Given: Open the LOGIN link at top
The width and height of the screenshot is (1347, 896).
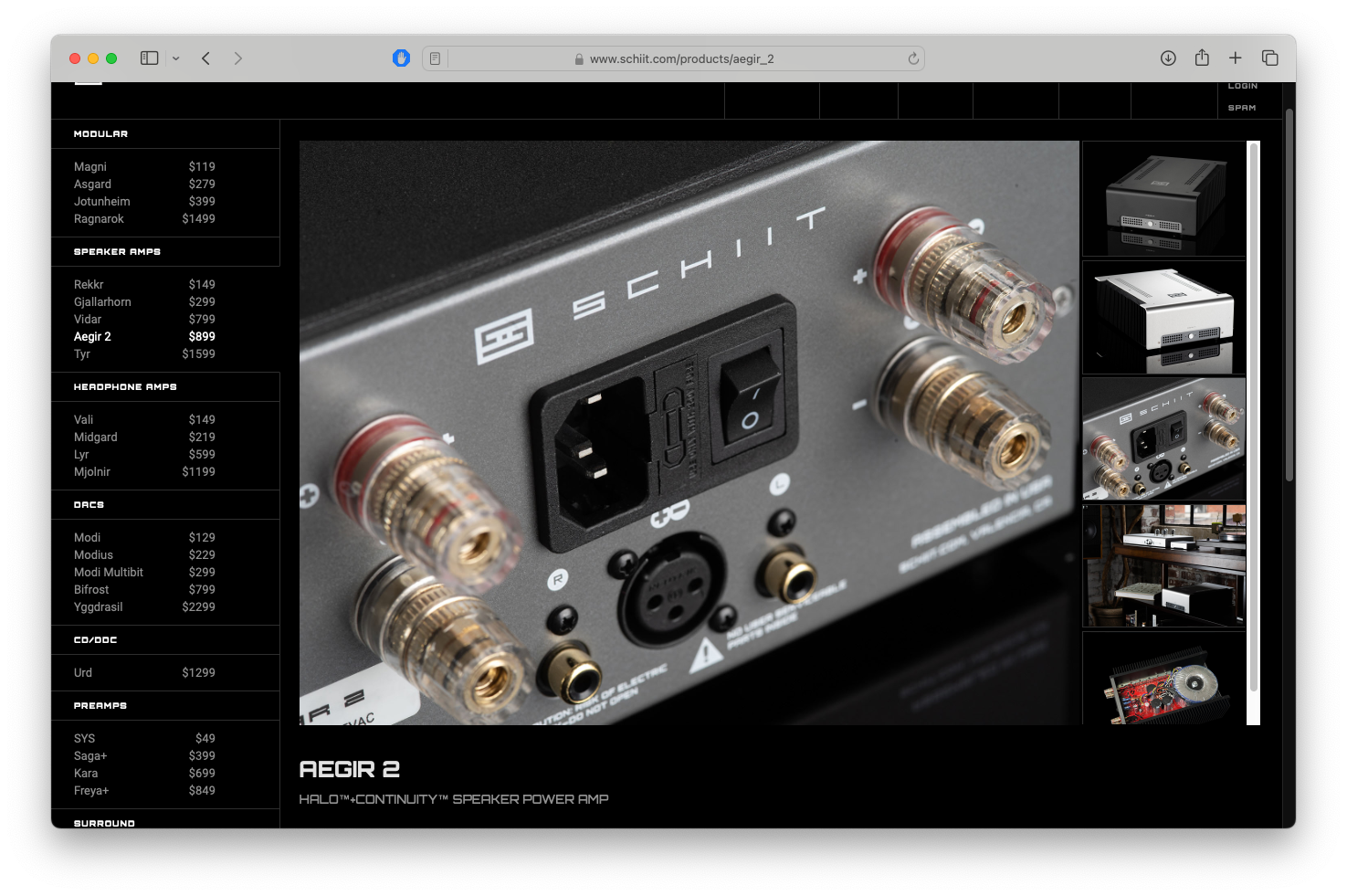Looking at the screenshot, I should pos(1242,86).
